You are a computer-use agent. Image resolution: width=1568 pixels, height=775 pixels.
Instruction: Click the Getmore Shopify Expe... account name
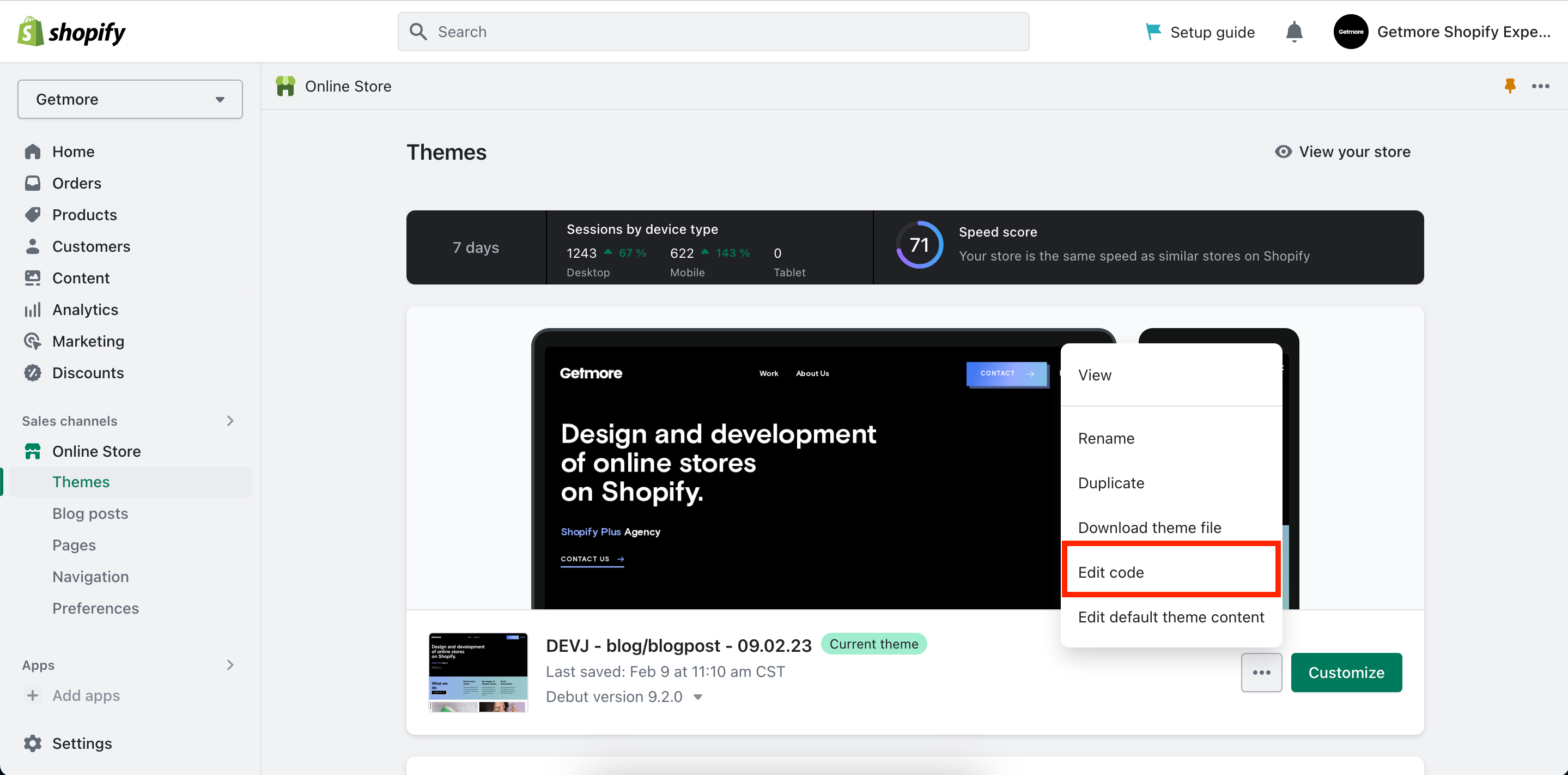(1463, 32)
